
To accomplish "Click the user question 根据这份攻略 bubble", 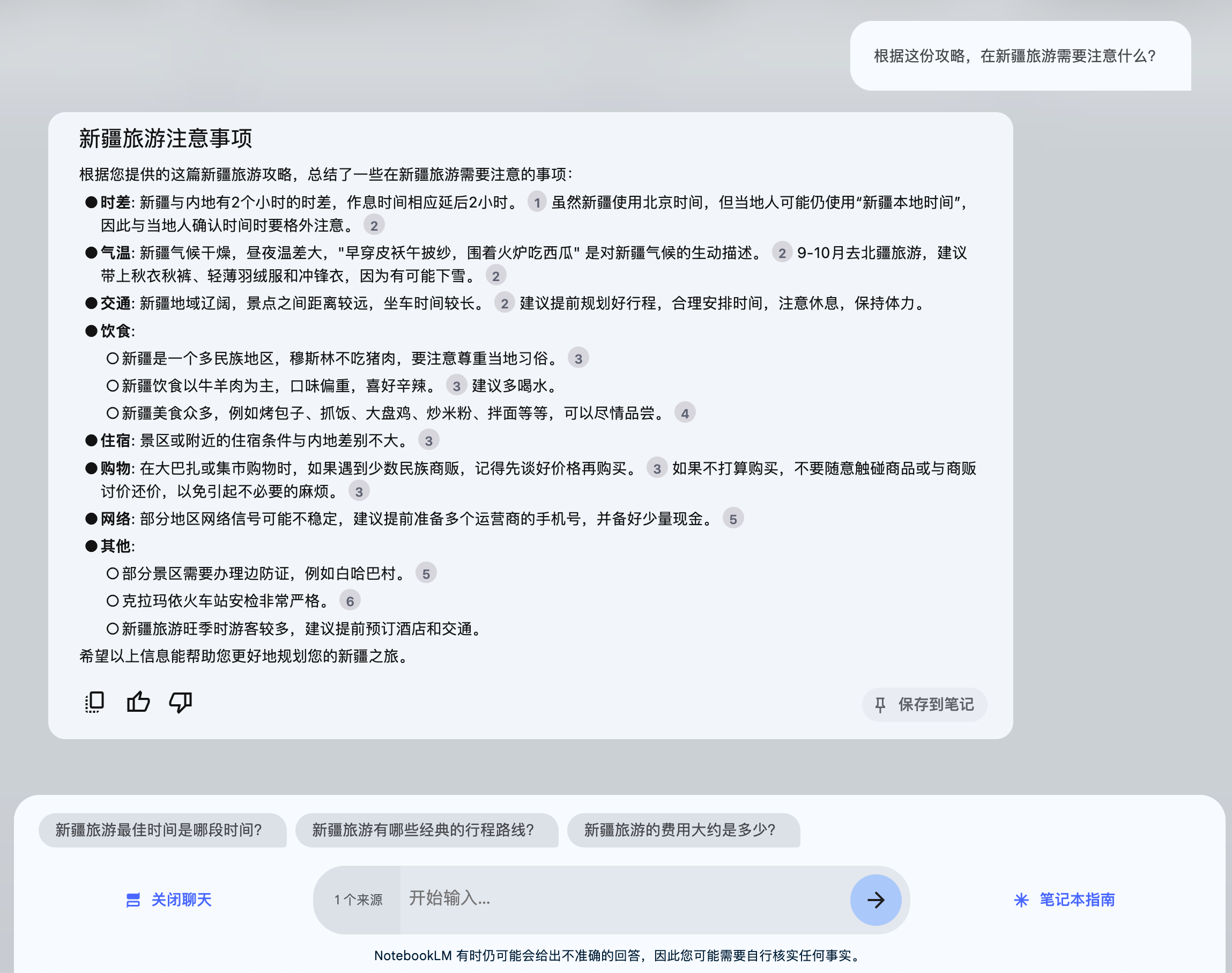I will (x=1020, y=56).
